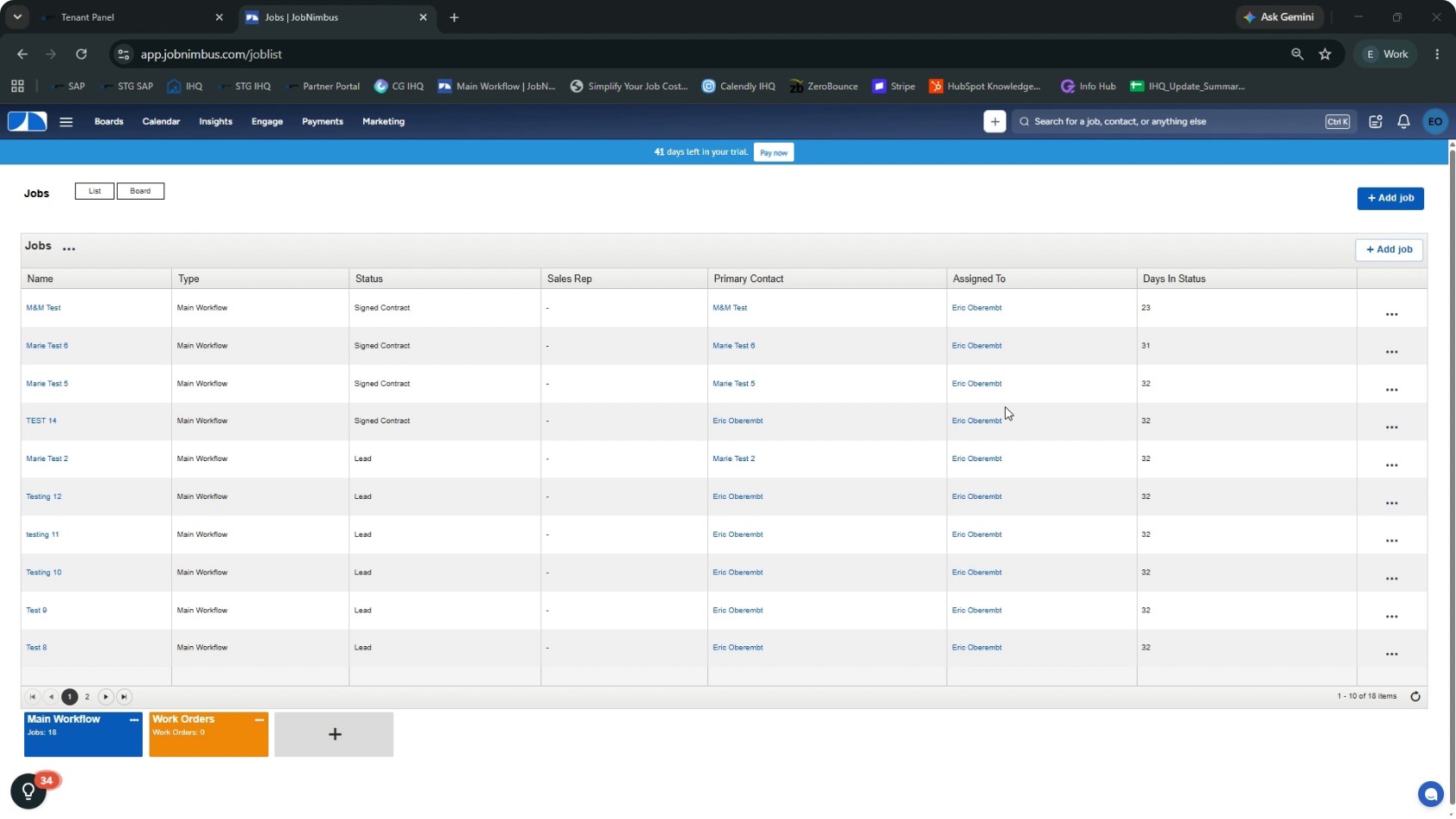This screenshot has height=819, width=1456.
Task: Reload the browser page
Action: point(81,54)
